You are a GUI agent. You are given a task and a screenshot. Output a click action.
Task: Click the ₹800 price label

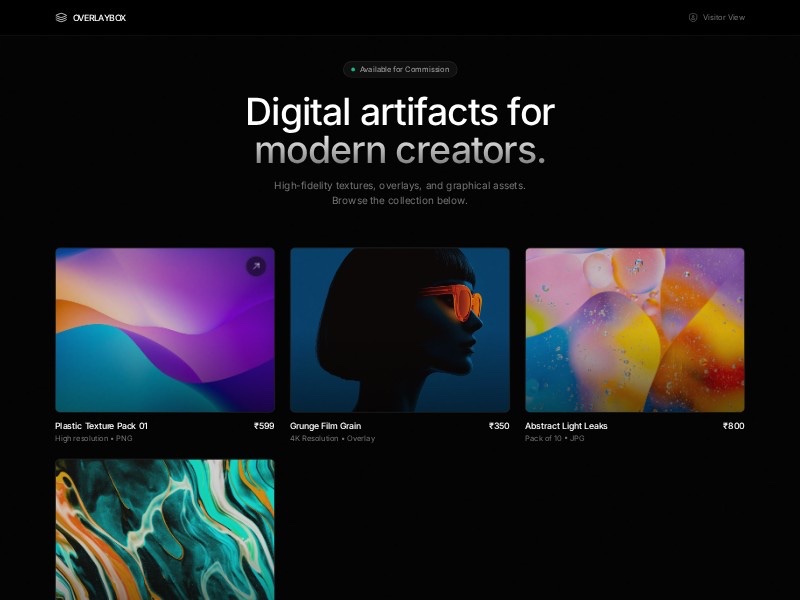[734, 426]
